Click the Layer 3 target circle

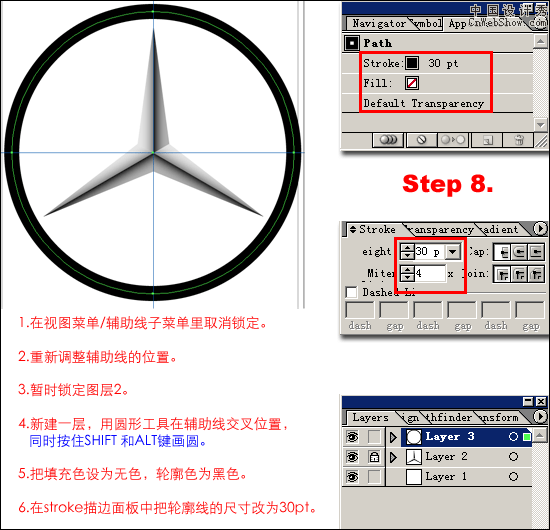(x=513, y=437)
